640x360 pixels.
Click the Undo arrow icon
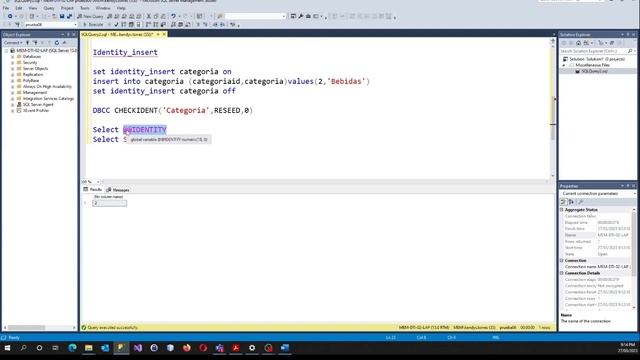coord(173,16)
